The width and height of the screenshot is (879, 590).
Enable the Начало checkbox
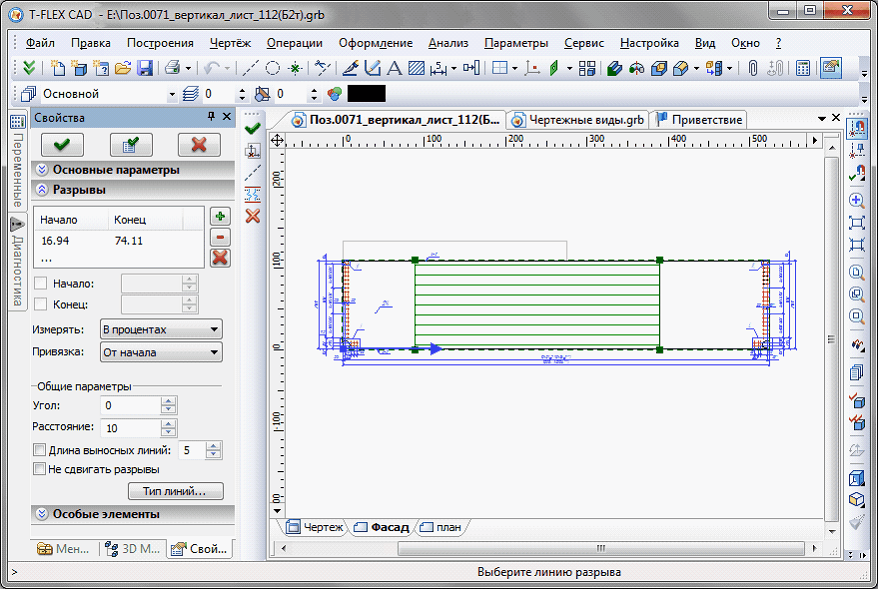40,283
